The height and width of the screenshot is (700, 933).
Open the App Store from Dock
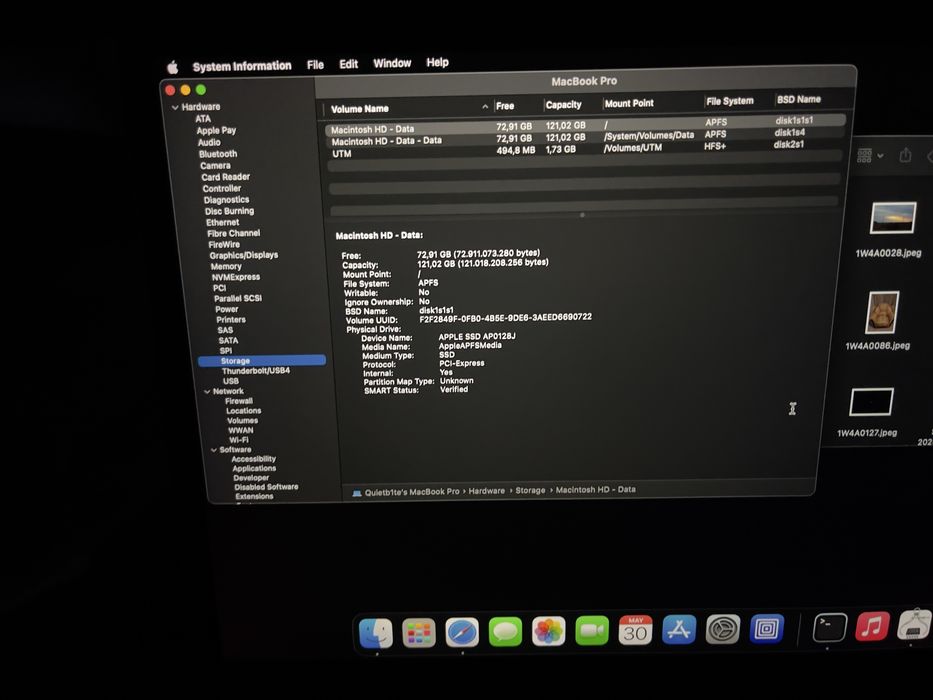pos(679,630)
